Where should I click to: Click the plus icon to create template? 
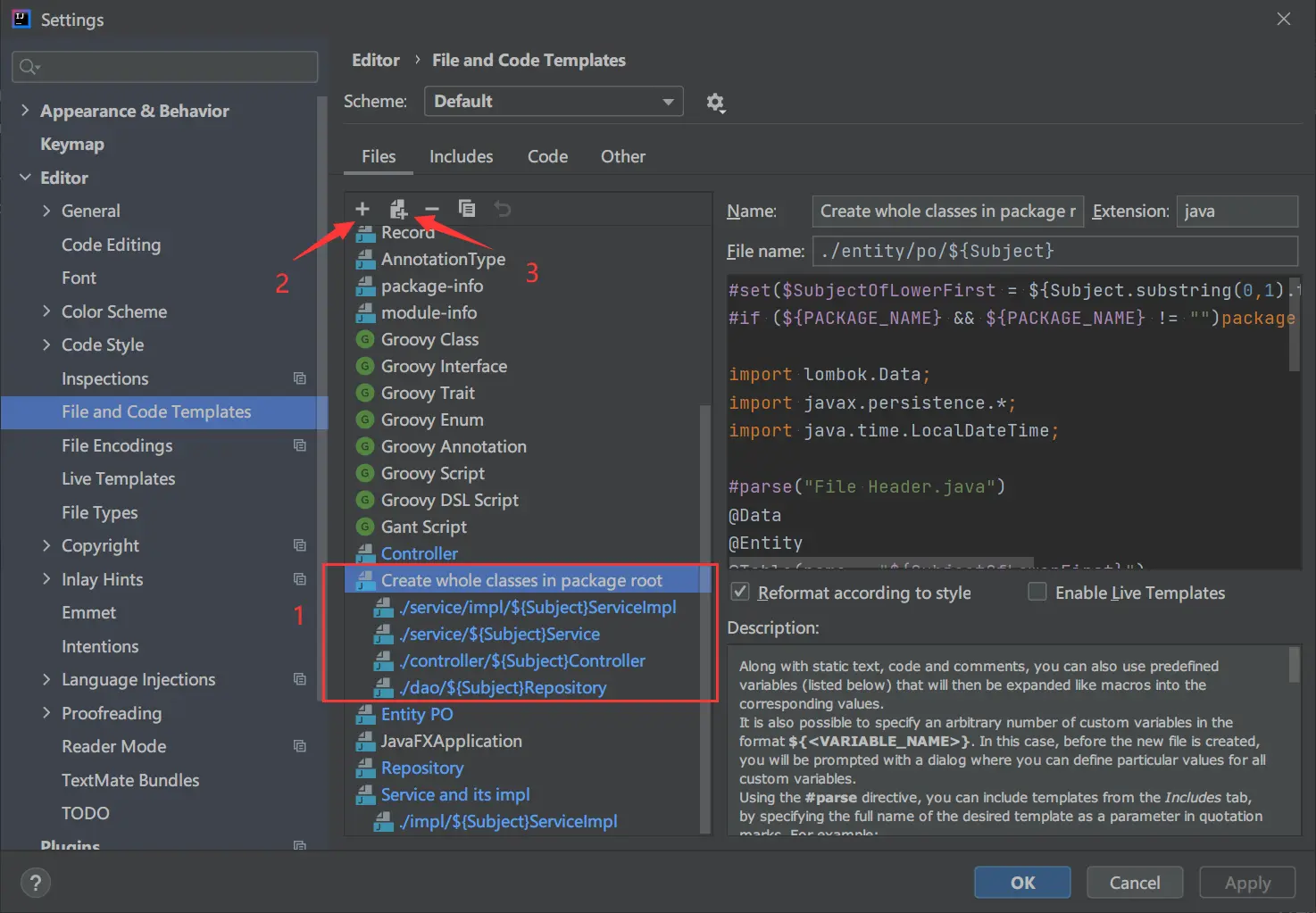(x=362, y=209)
